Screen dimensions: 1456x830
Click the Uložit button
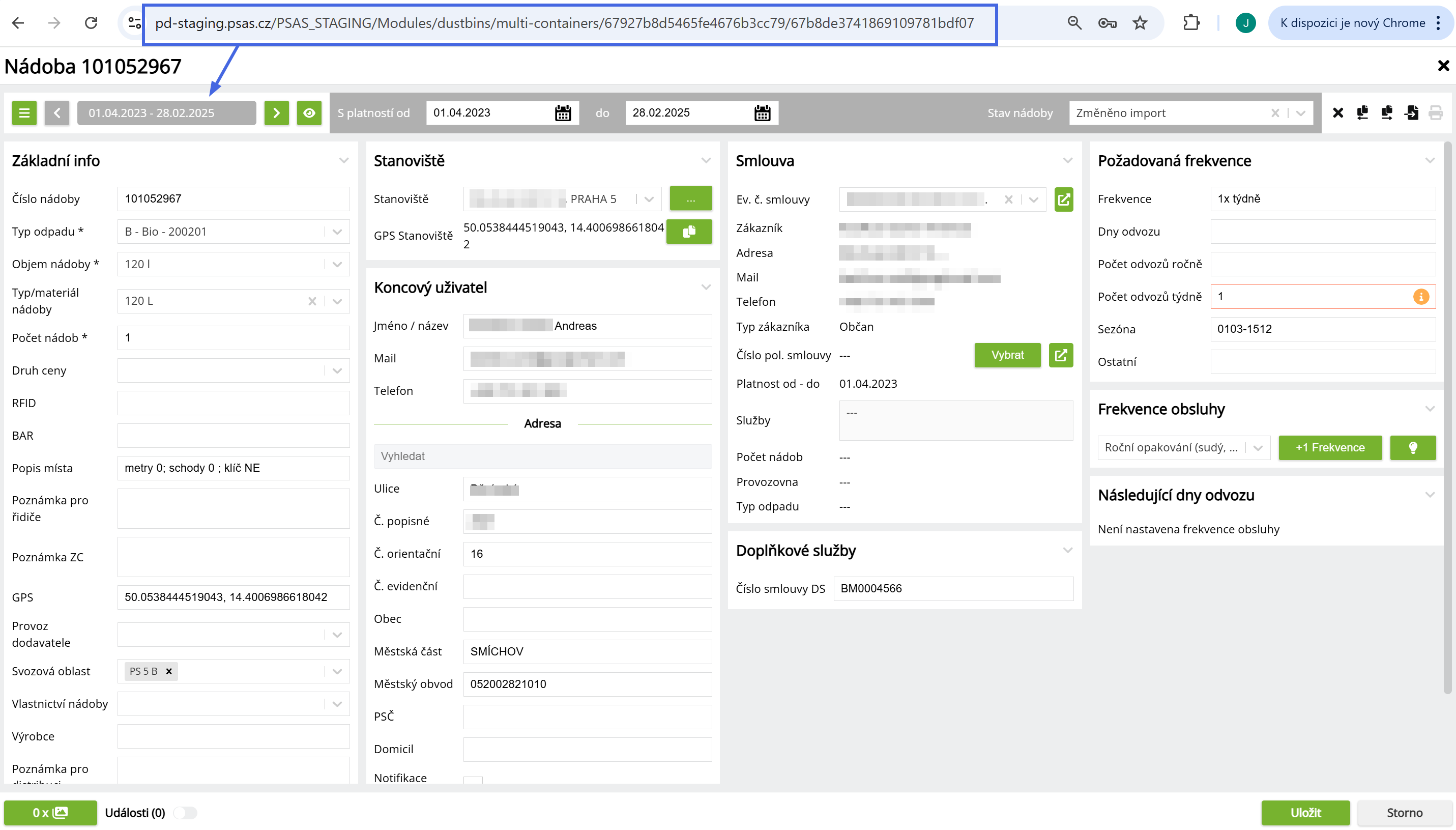[1305, 812]
